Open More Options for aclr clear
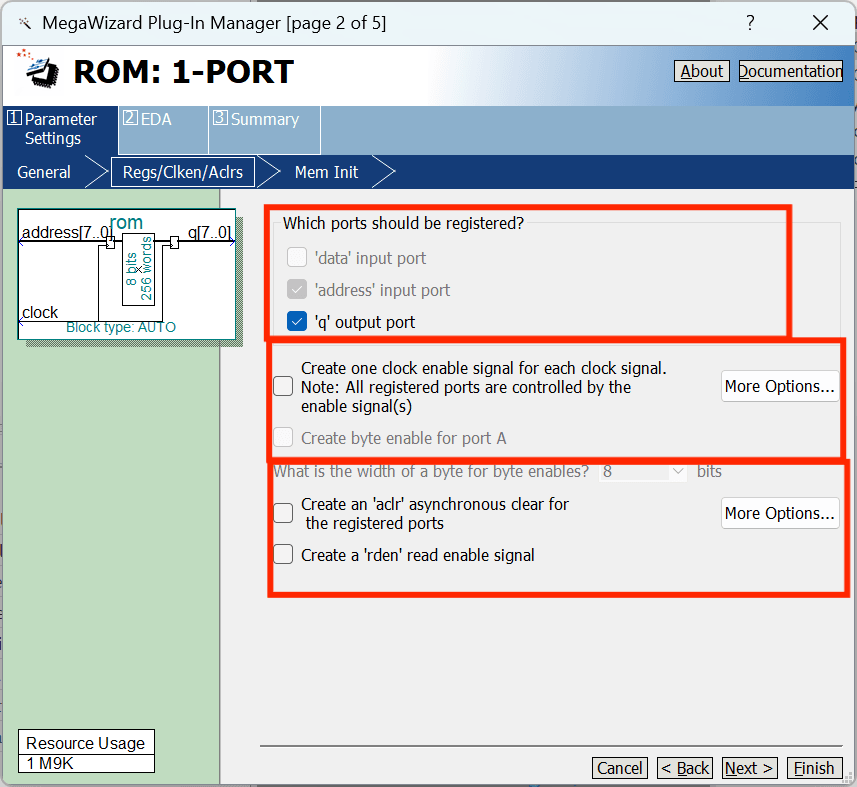The width and height of the screenshot is (857, 787). point(779,513)
